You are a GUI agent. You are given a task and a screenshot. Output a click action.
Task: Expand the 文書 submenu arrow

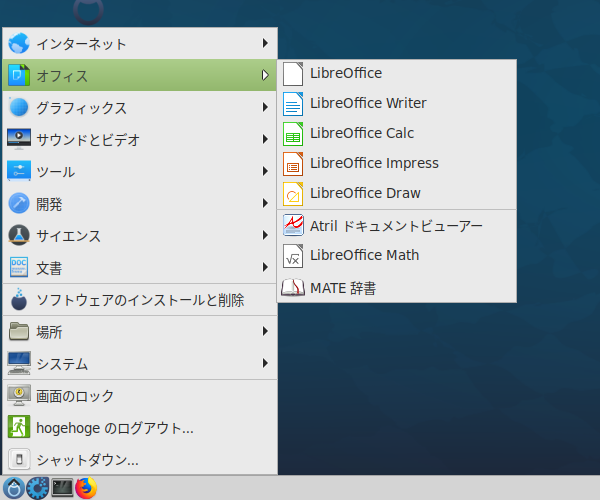coord(265,267)
